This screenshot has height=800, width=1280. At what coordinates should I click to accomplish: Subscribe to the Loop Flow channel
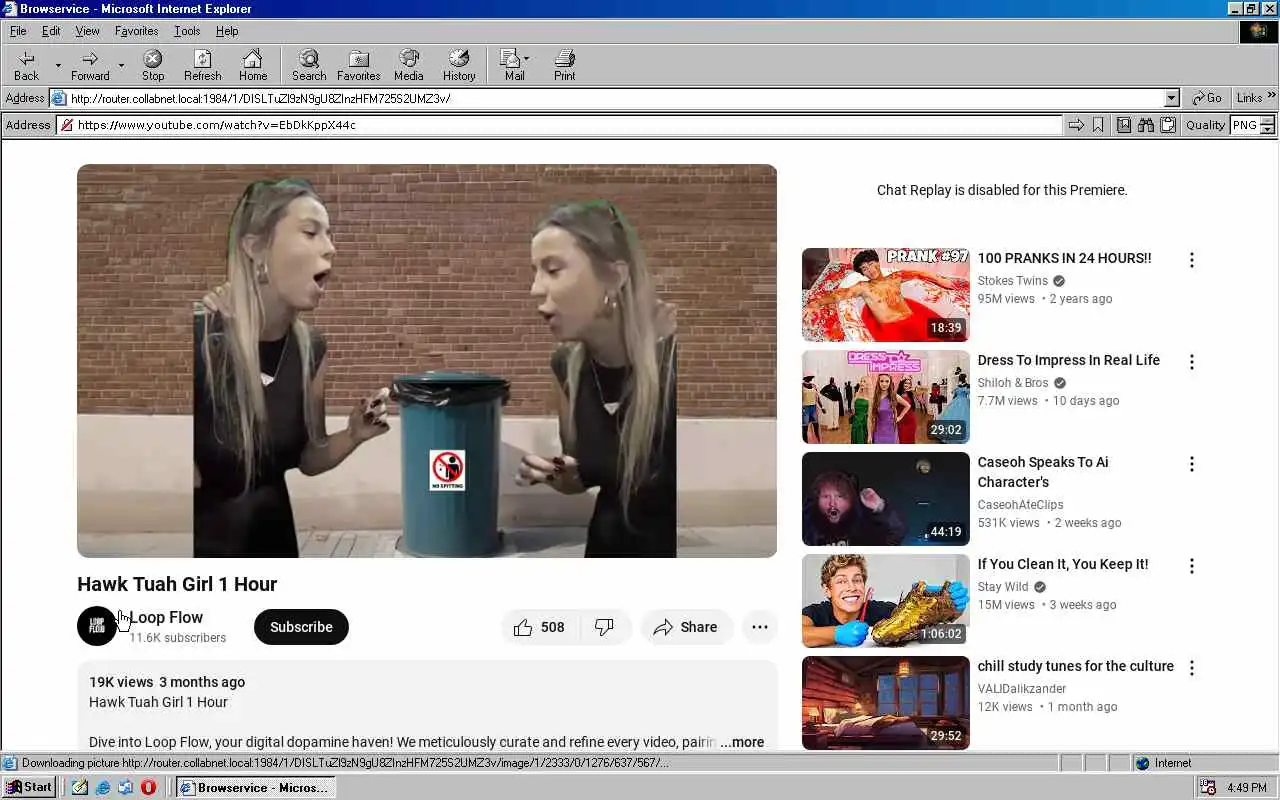[x=301, y=627]
